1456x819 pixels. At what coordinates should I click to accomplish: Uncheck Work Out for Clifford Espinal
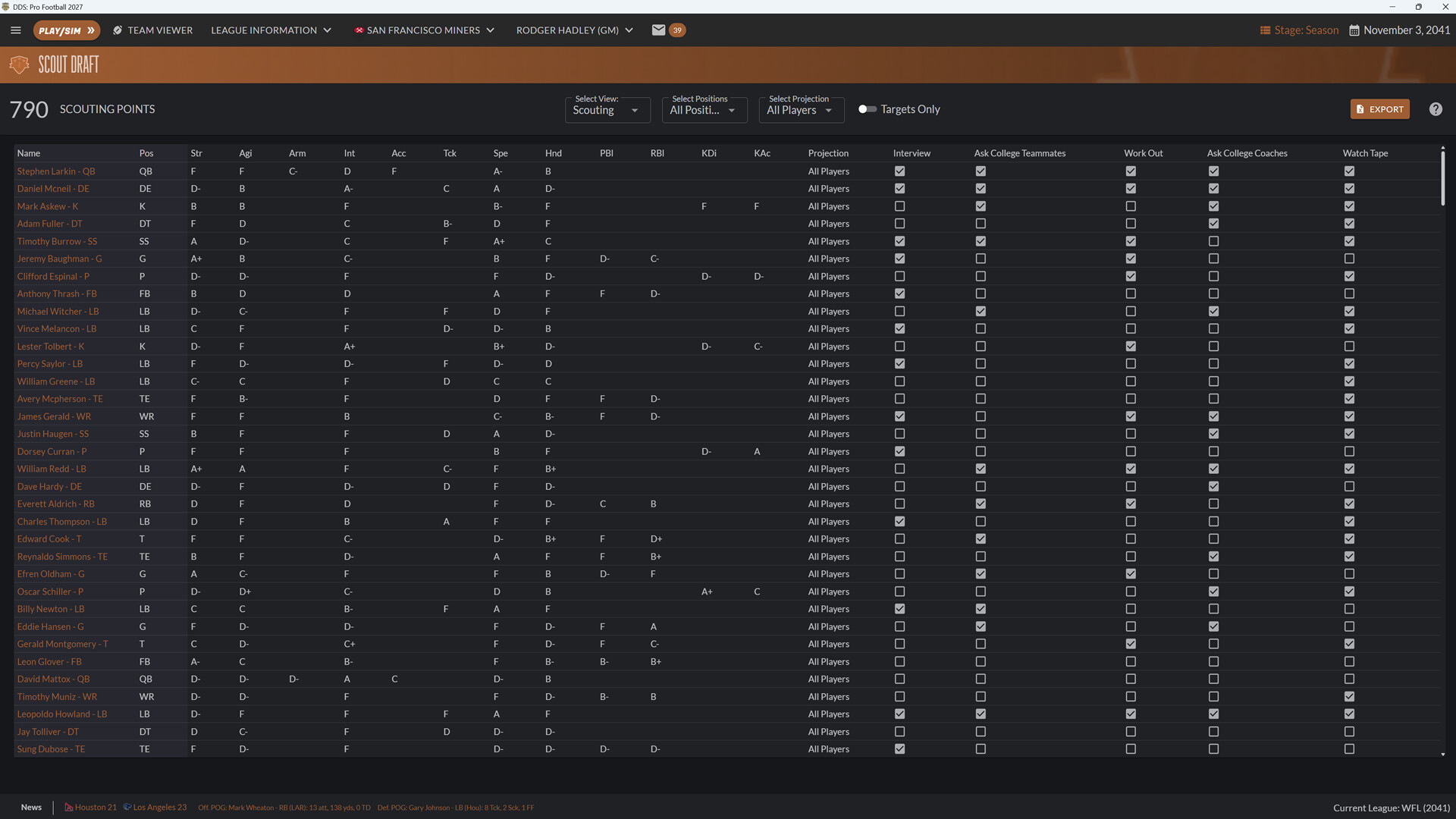1131,276
